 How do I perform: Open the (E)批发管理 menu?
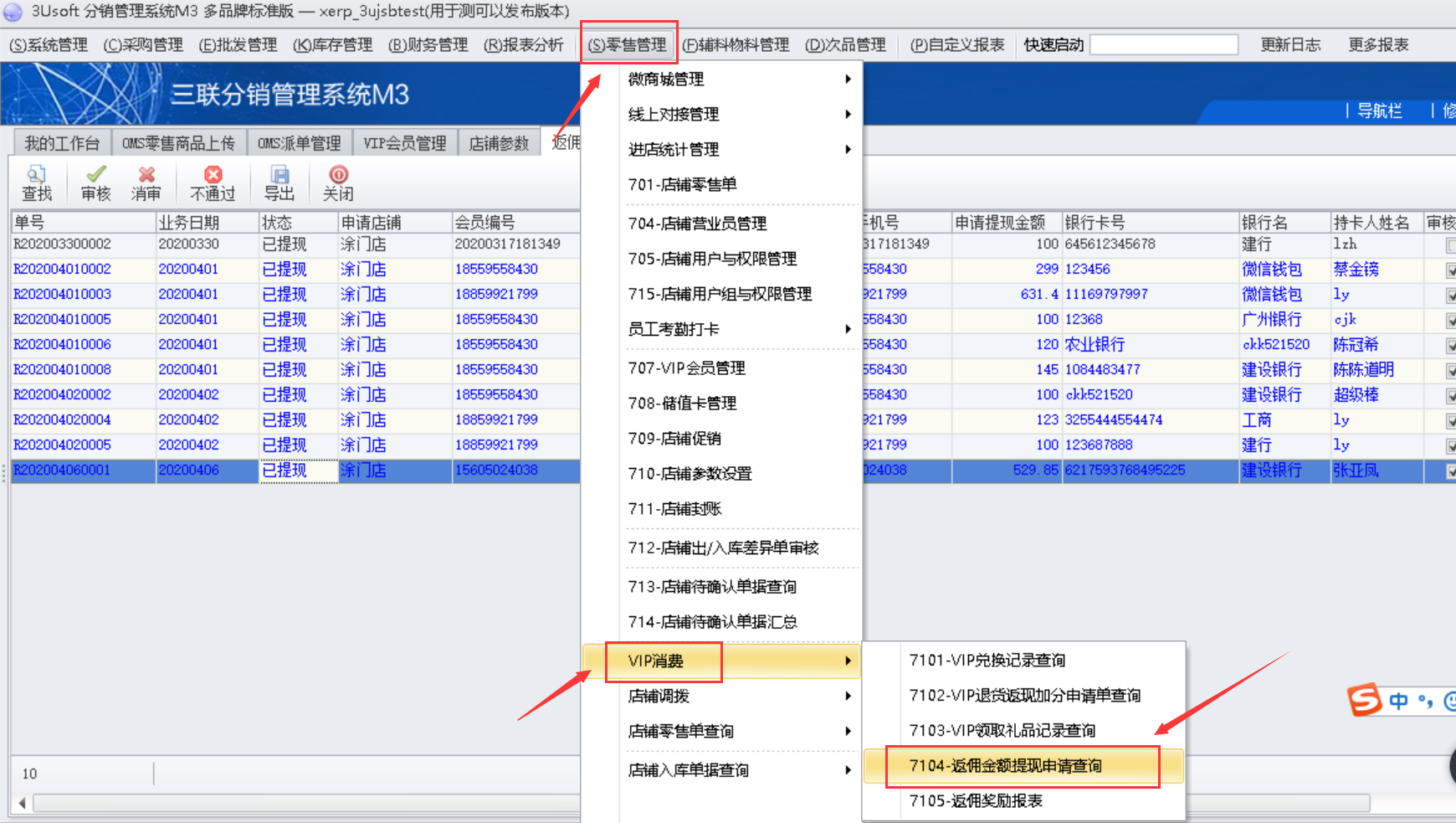238,44
